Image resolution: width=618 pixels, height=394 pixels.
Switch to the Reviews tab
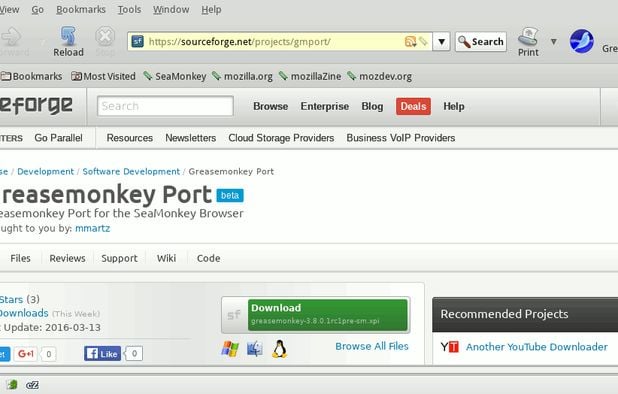click(67, 258)
